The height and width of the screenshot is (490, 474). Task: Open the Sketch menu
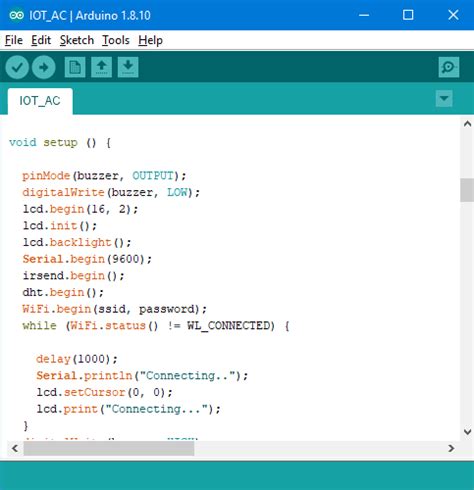click(x=77, y=40)
